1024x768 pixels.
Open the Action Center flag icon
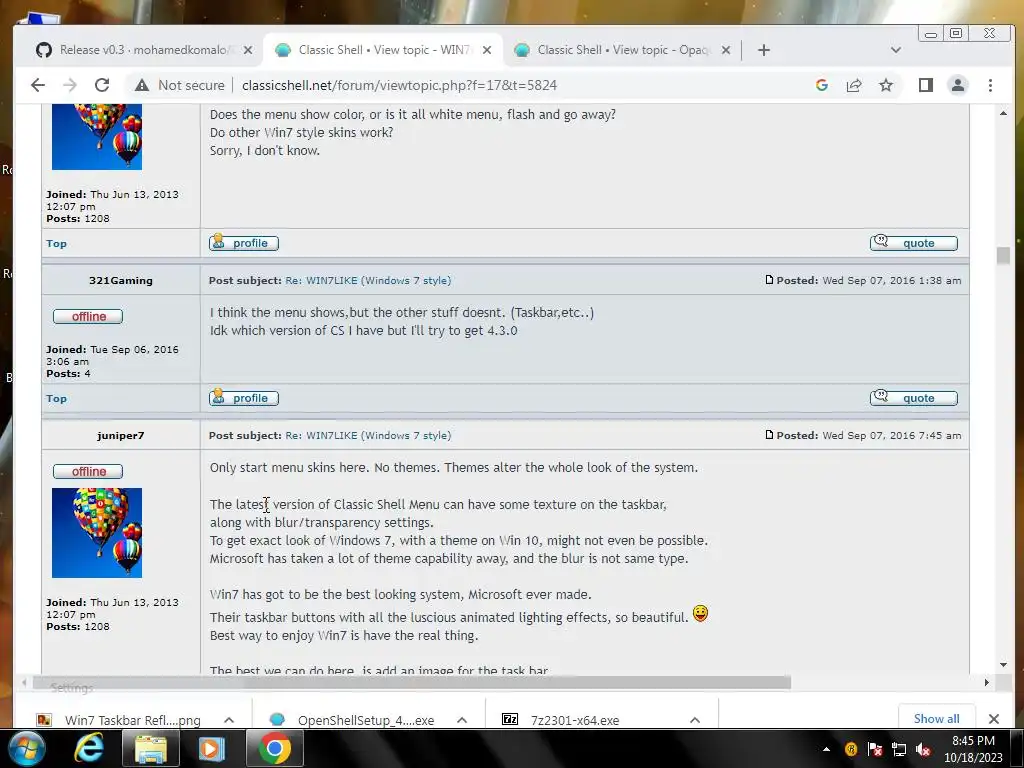point(875,749)
